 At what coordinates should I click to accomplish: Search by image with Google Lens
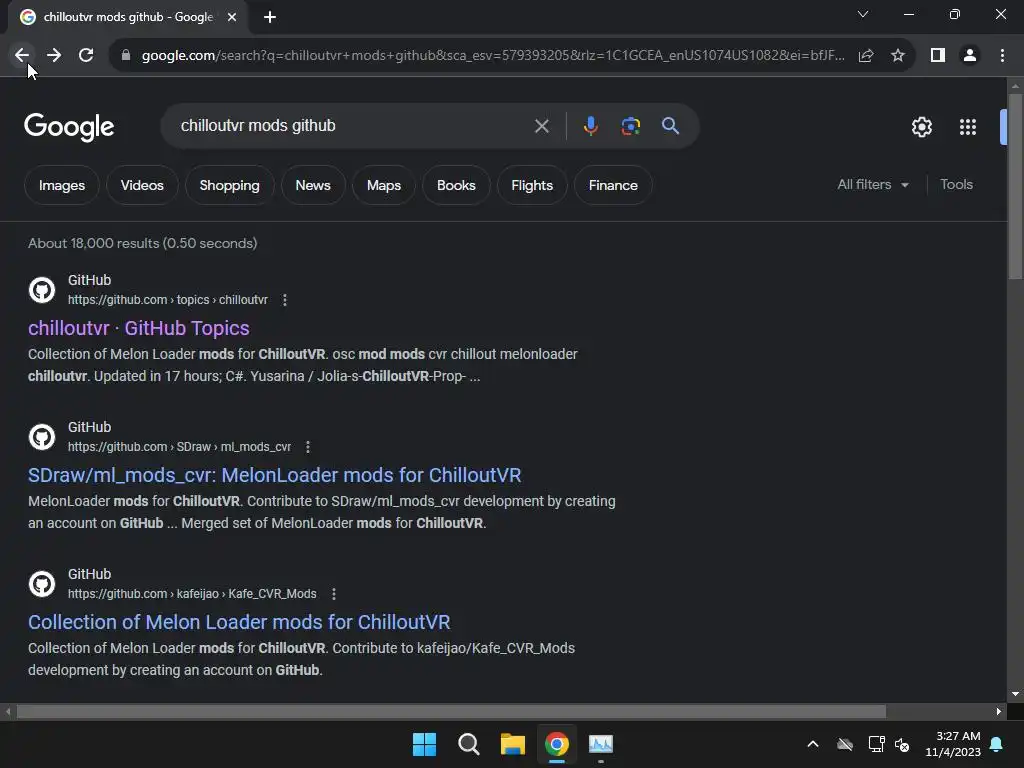click(x=630, y=126)
